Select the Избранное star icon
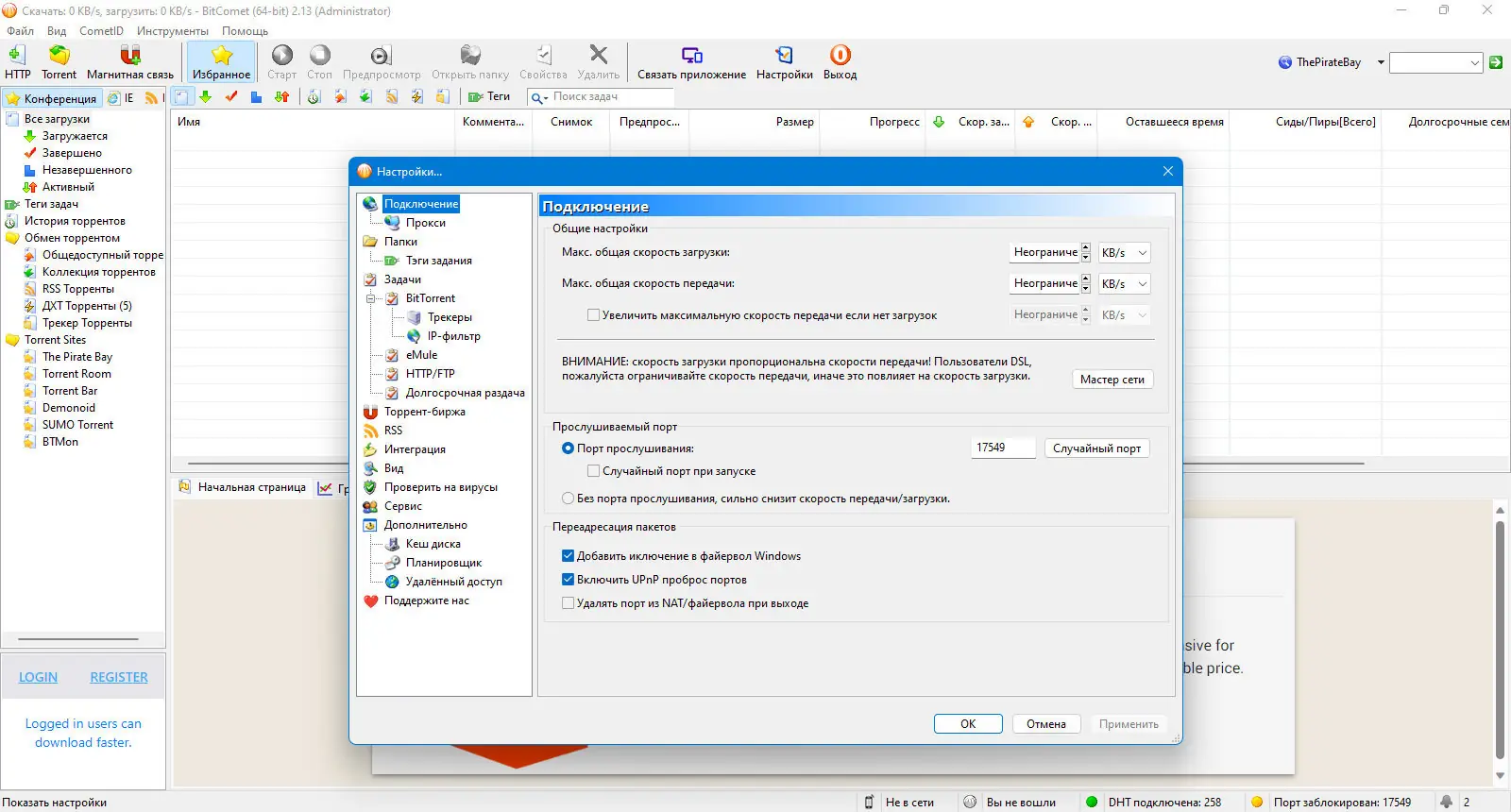 221,55
